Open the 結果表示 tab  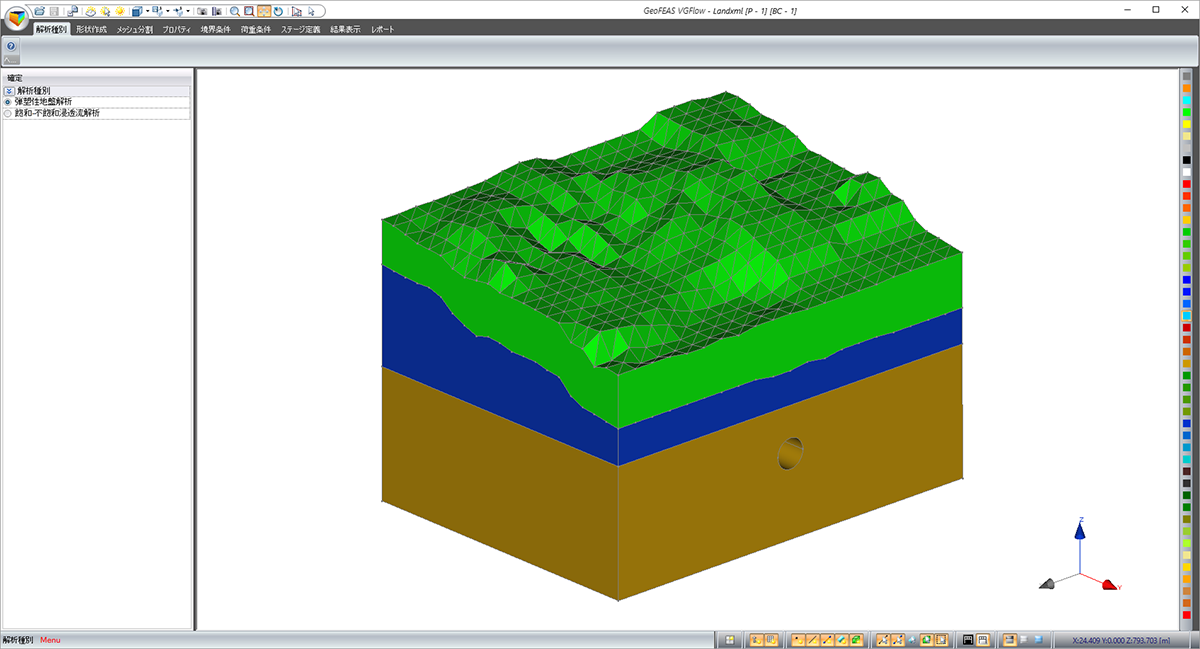pyautogui.click(x=344, y=29)
